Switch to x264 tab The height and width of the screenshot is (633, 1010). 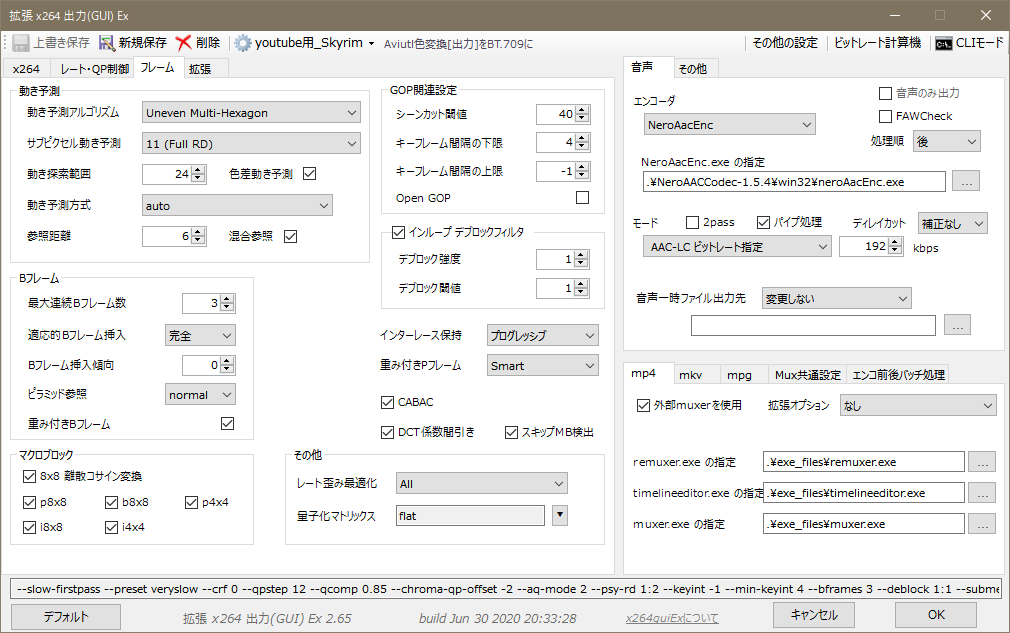(x=26, y=68)
